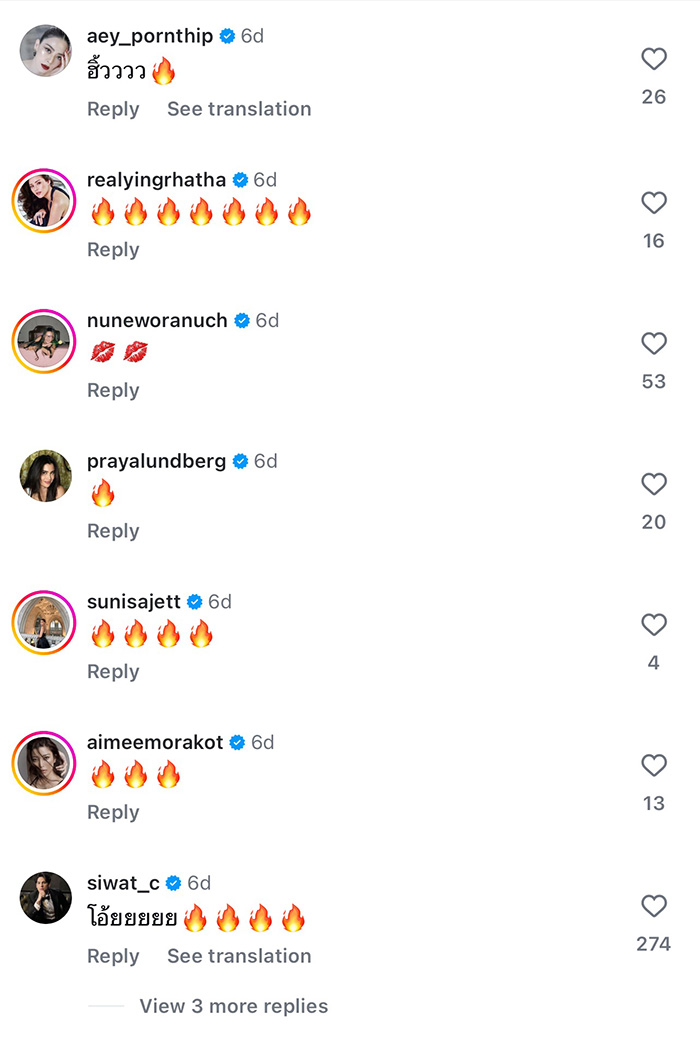This screenshot has height=1045, width=700.
Task: Click verified badge beside prayalundberg
Action: click(238, 461)
